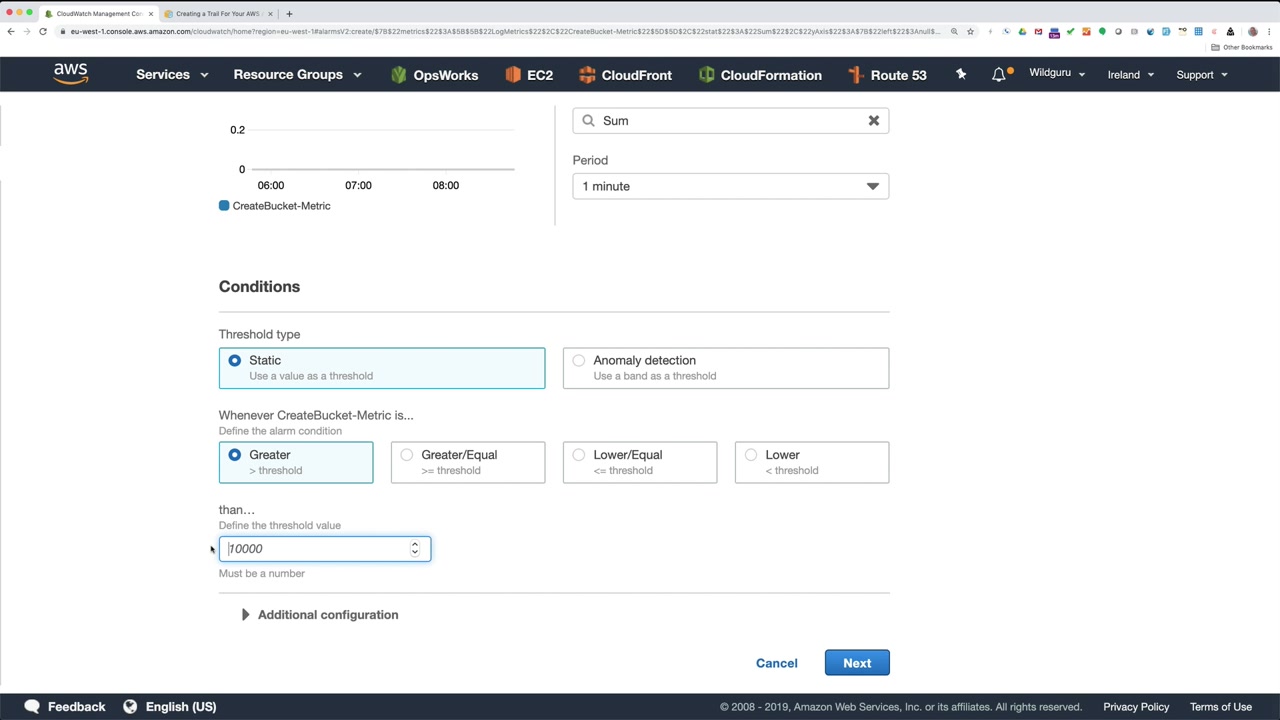This screenshot has width=1280, height=720.
Task: Click the Cancel link
Action: tap(777, 663)
